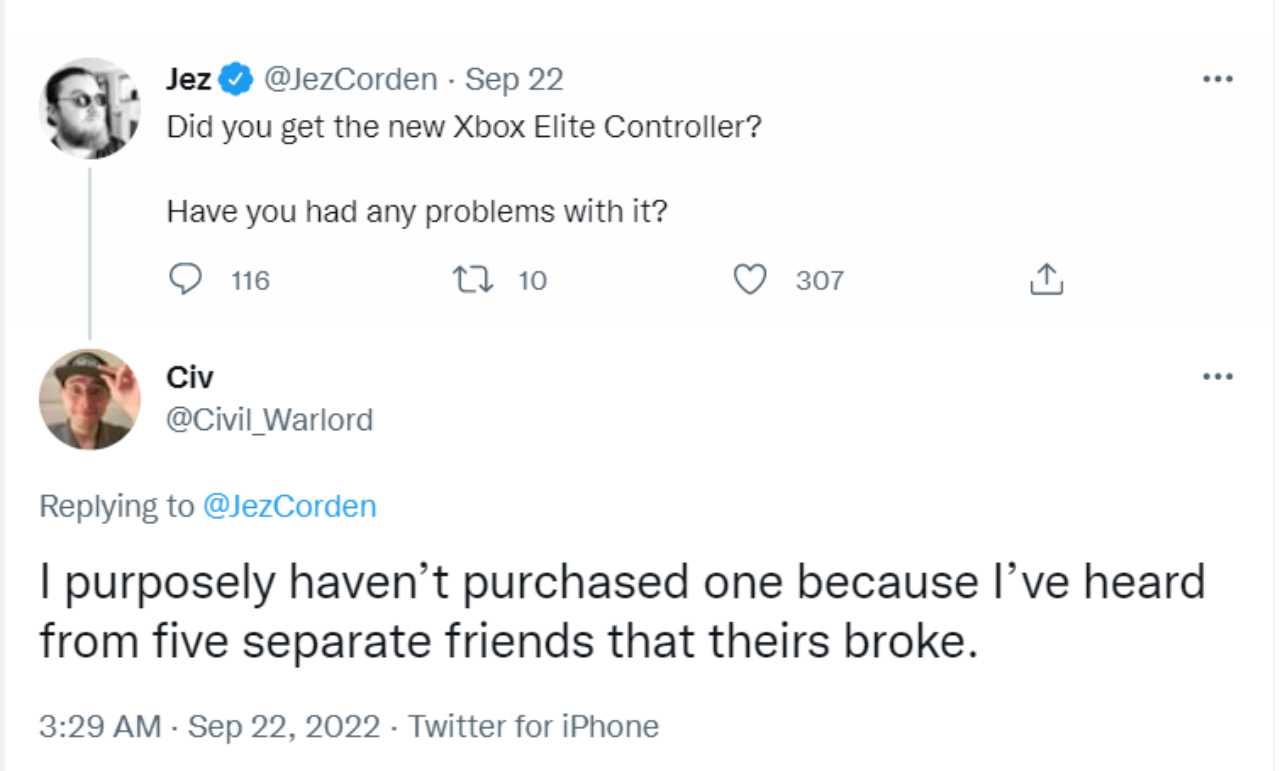Open the Twitter for iPhone source link
The height and width of the screenshot is (771, 1280).
534,726
